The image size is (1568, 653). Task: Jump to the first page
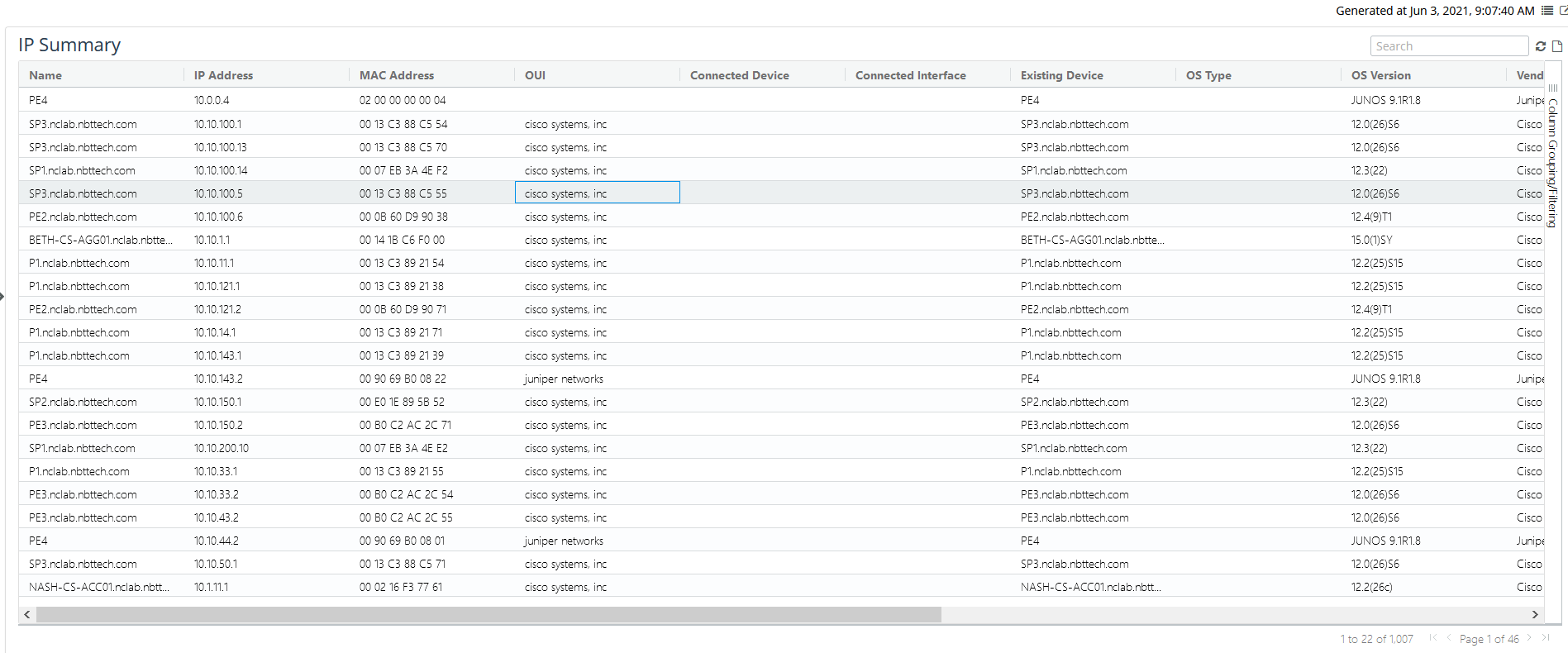point(1433,638)
